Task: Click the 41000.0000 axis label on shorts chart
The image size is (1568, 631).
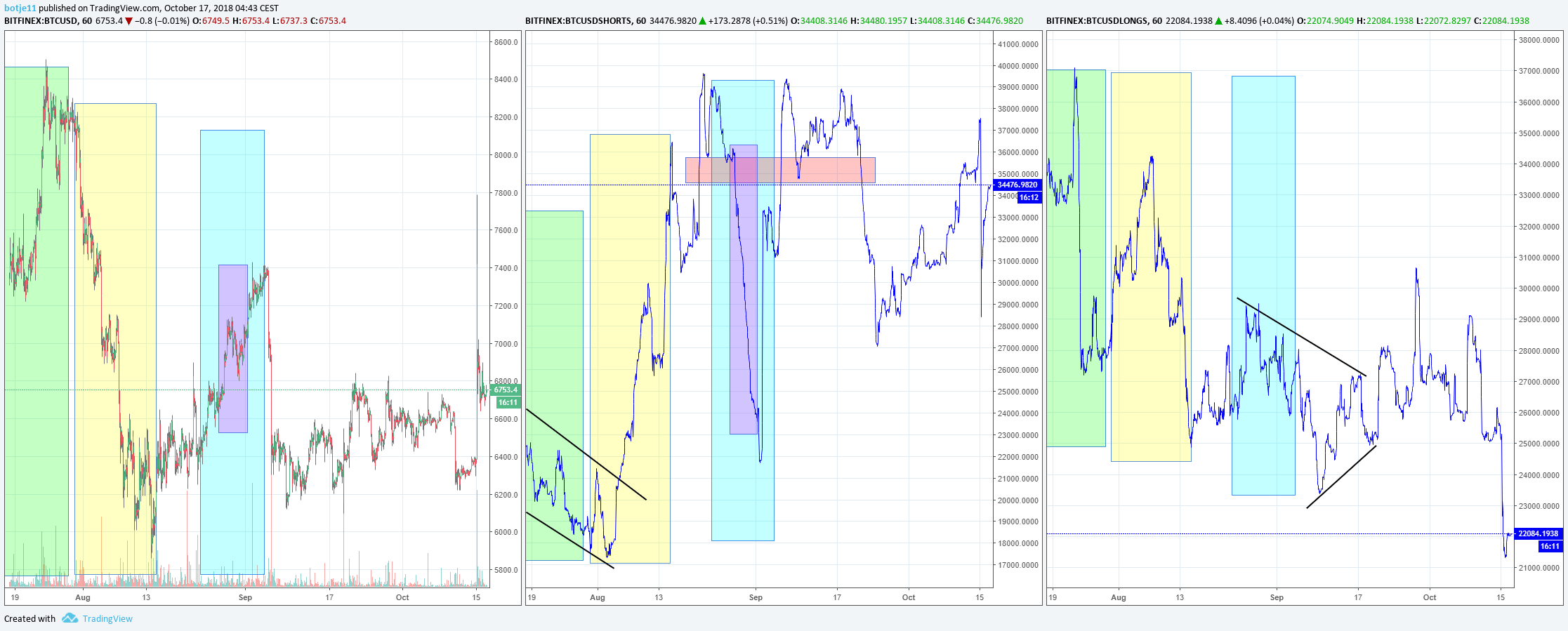Action: point(1018,44)
